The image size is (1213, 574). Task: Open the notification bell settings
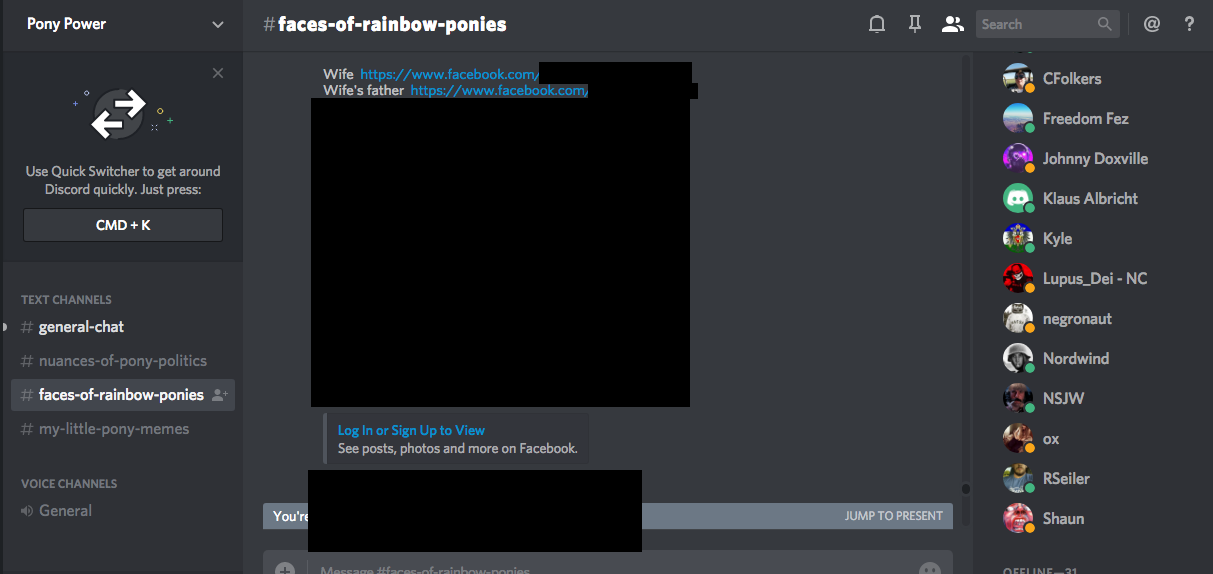pyautogui.click(x=877, y=24)
